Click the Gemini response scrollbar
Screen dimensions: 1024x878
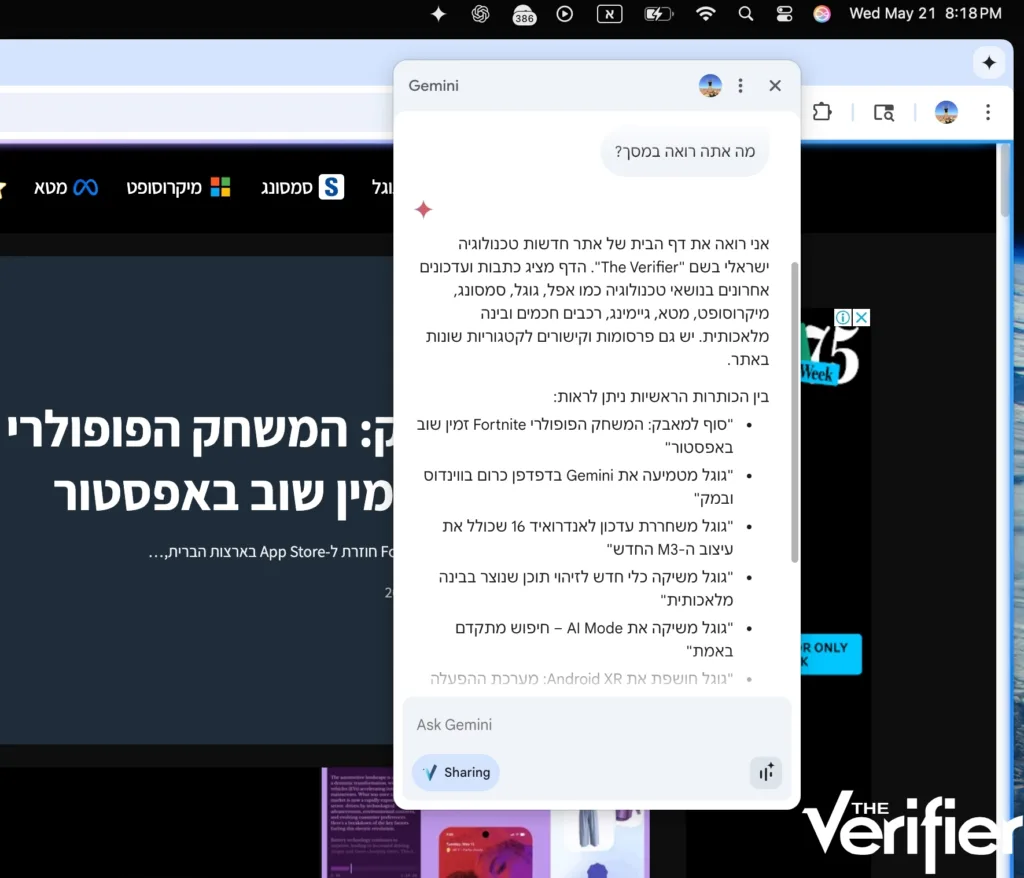click(794, 412)
